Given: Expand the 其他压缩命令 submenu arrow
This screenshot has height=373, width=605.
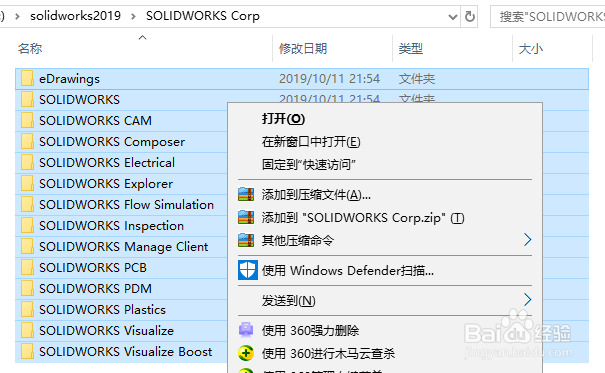Looking at the screenshot, I should [527, 240].
